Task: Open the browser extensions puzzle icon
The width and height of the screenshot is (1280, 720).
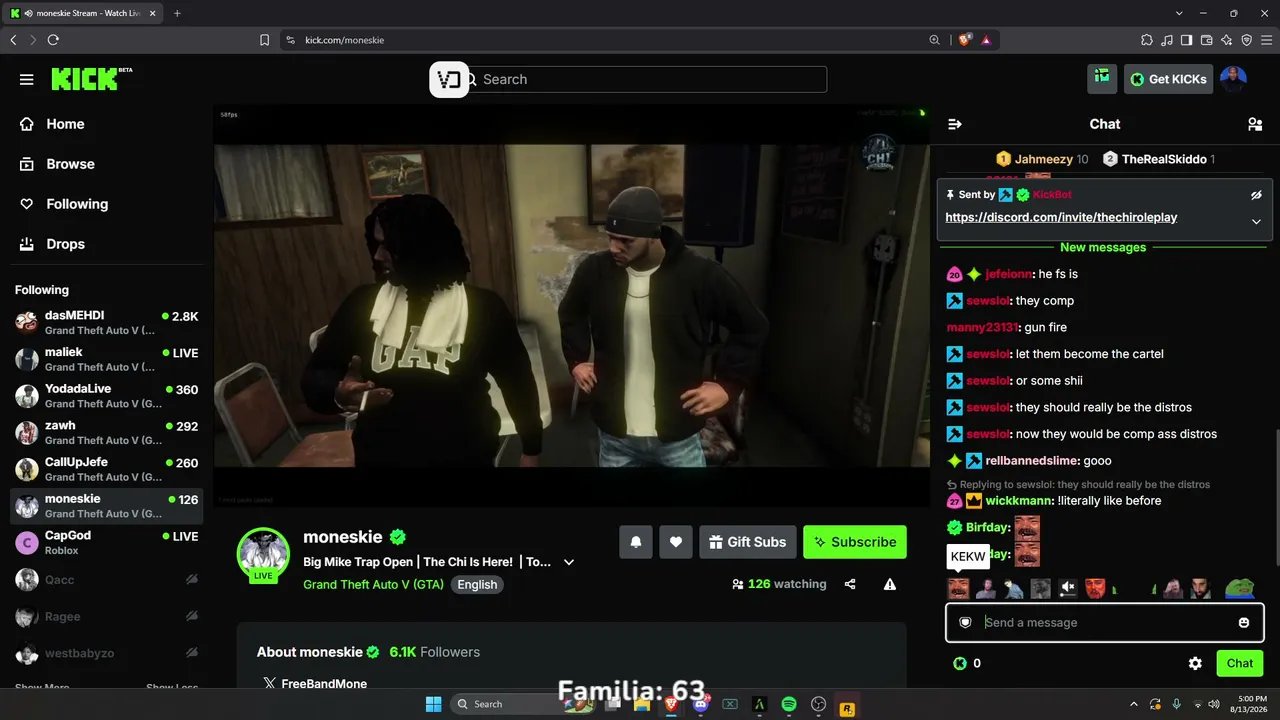Action: pyautogui.click(x=1147, y=40)
